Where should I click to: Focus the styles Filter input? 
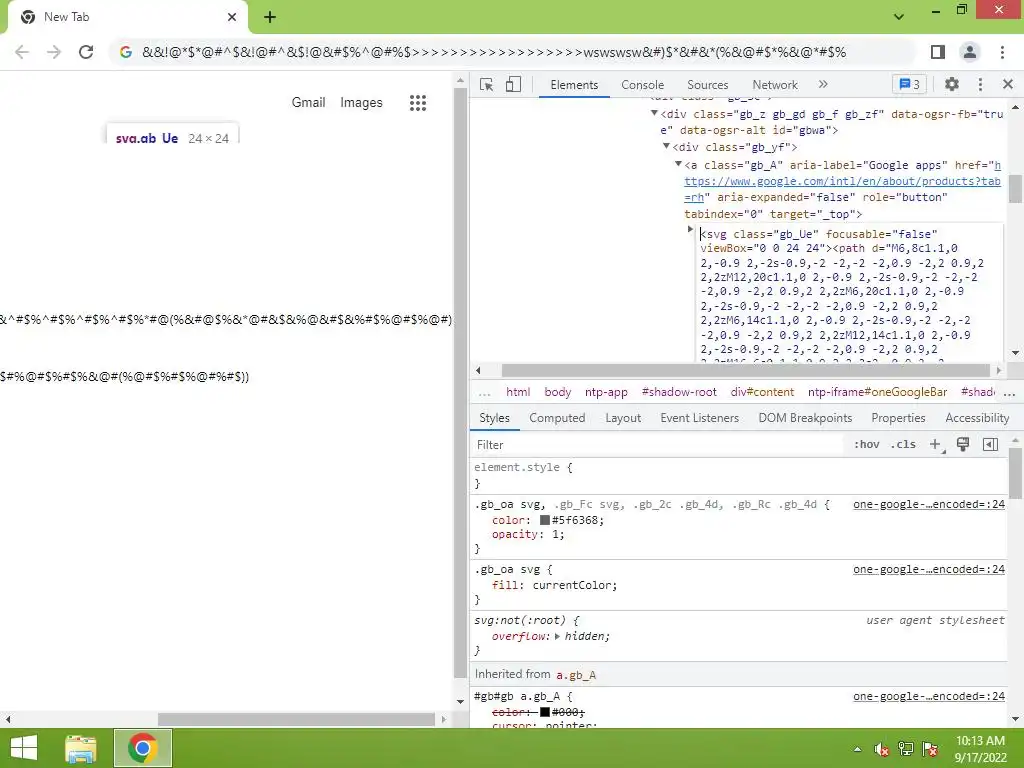(x=658, y=445)
